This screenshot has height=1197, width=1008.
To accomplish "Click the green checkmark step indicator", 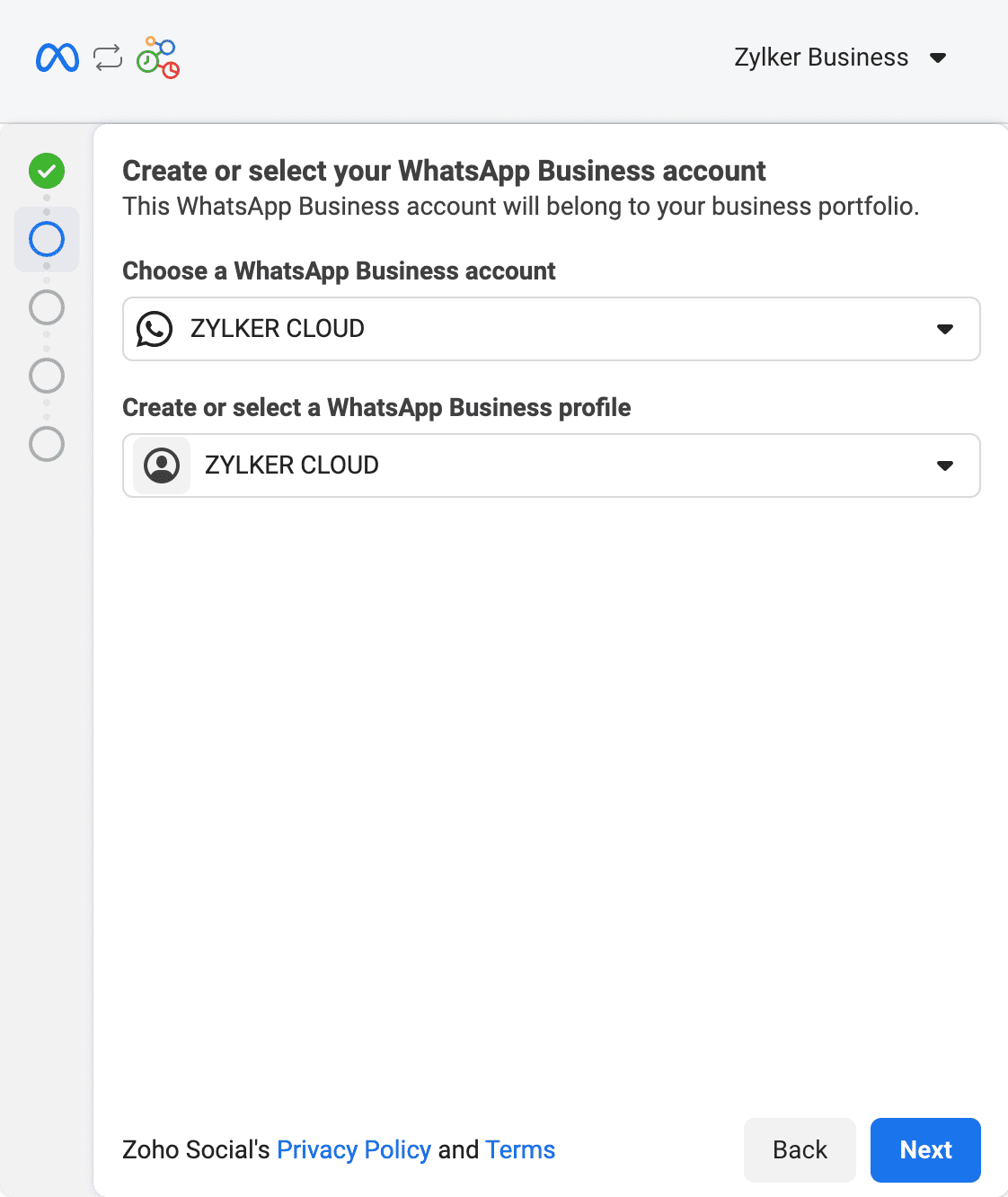I will click(x=47, y=171).
